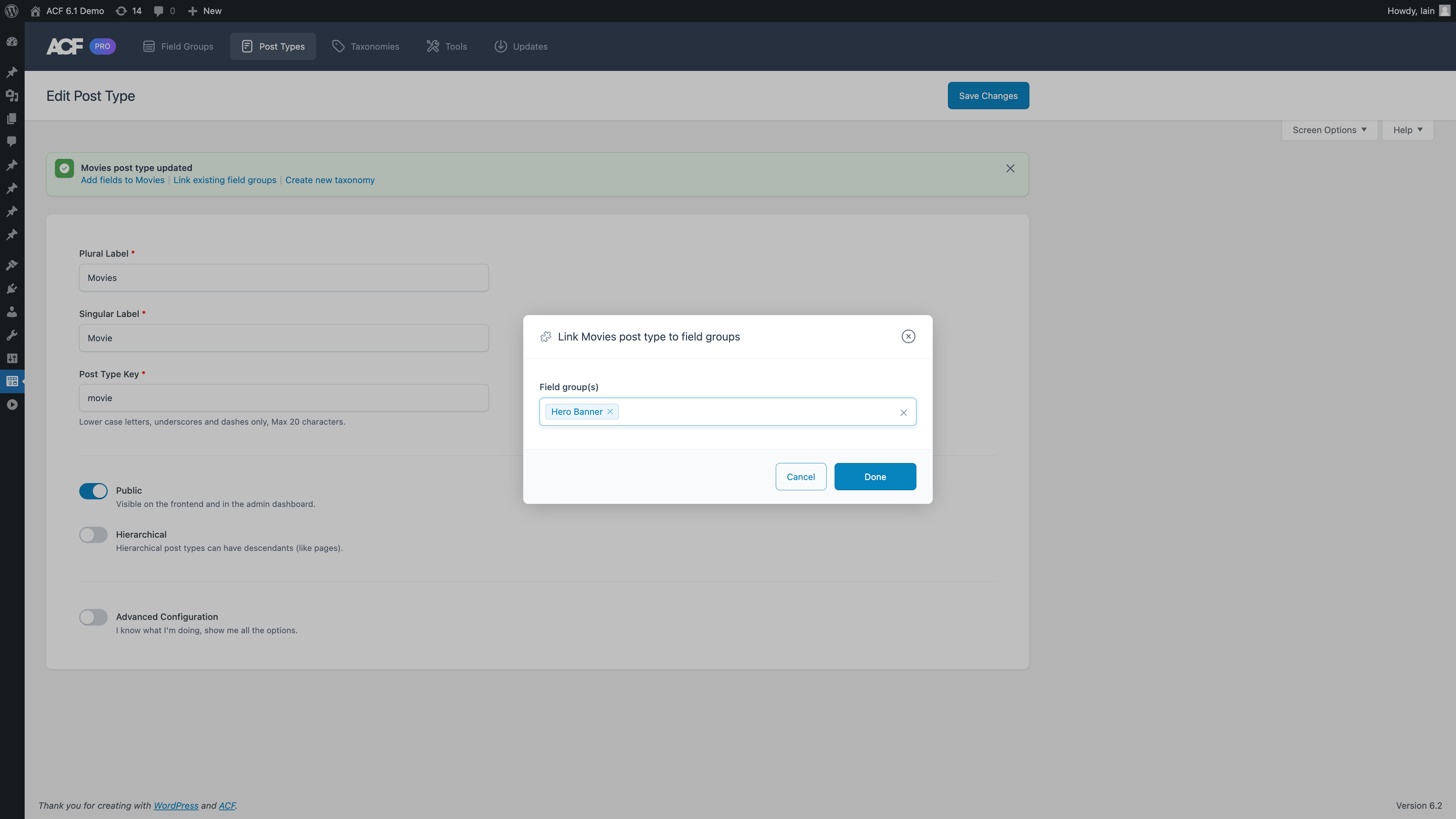The width and height of the screenshot is (1456, 819).
Task: Open the Plugins plug icon in sidebar
Action: (12, 288)
